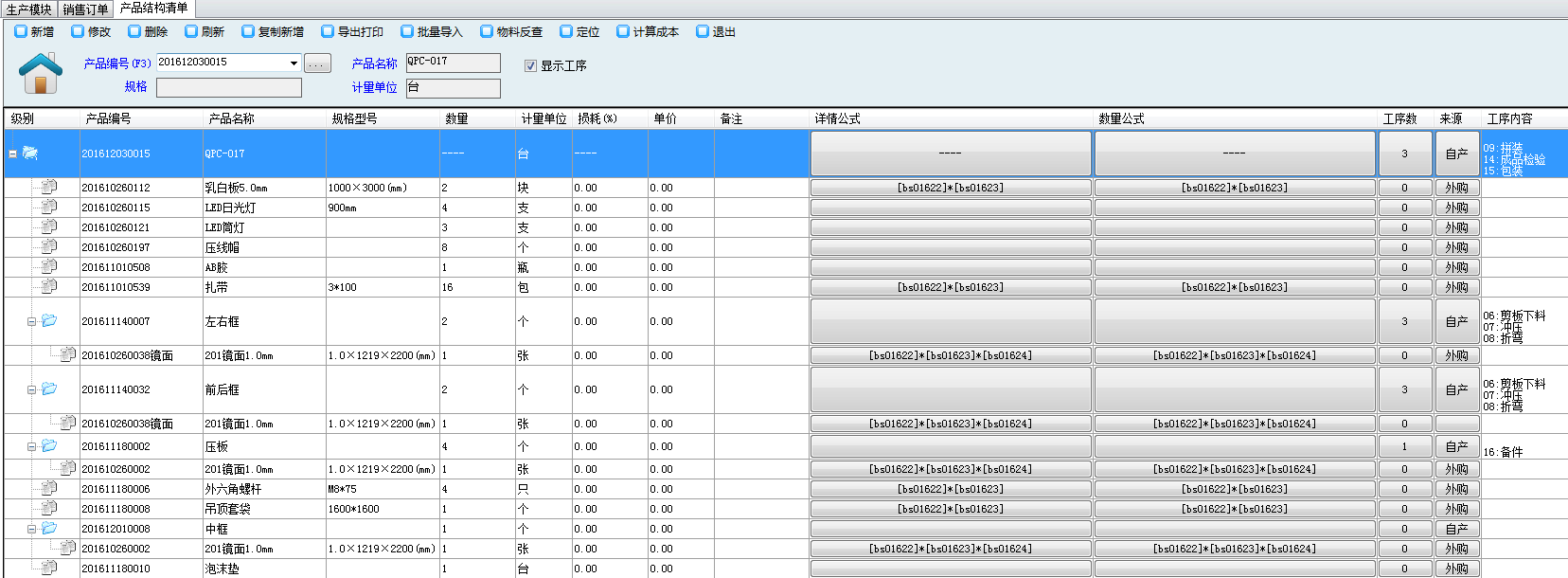
Task: Click the 退出 exit toolbar icon
Action: (703, 31)
